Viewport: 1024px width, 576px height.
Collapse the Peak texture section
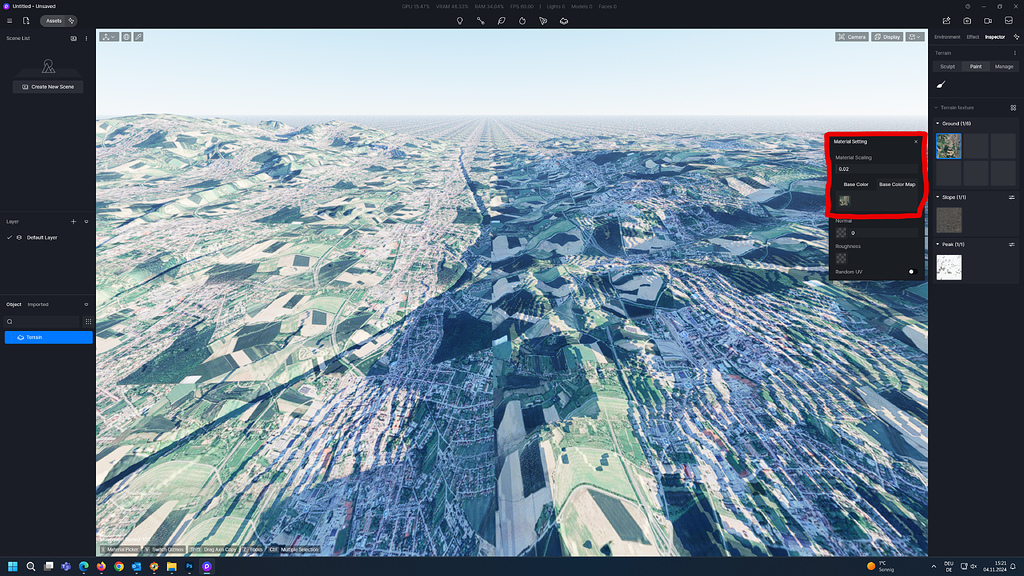(937, 244)
